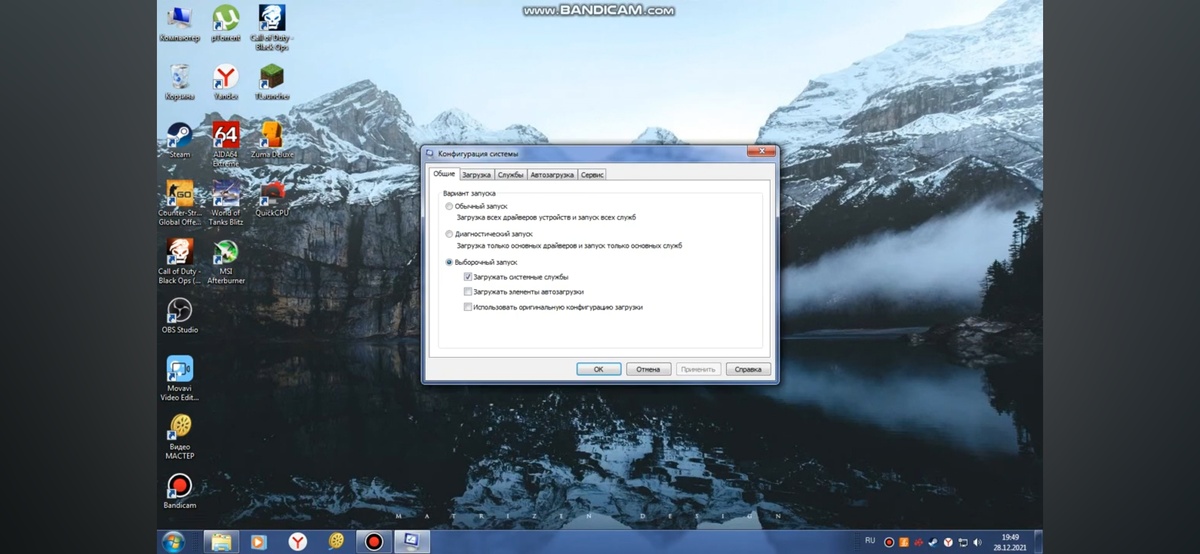Image resolution: width=1200 pixels, height=554 pixels.
Task: Switch to the Сервис tab
Action: (592, 175)
